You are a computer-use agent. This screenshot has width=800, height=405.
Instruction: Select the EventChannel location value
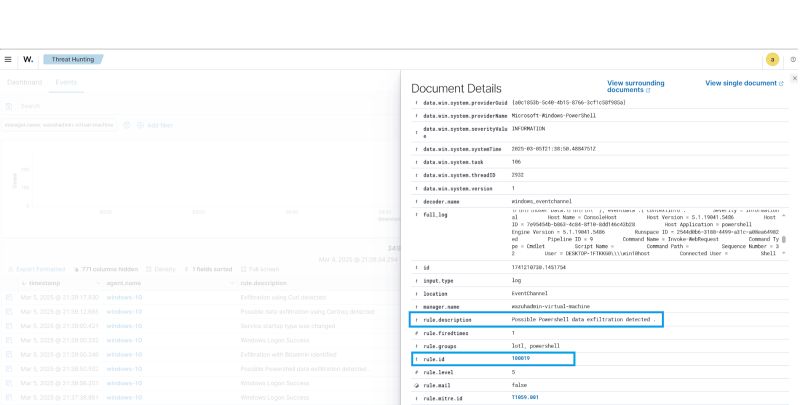(x=530, y=294)
